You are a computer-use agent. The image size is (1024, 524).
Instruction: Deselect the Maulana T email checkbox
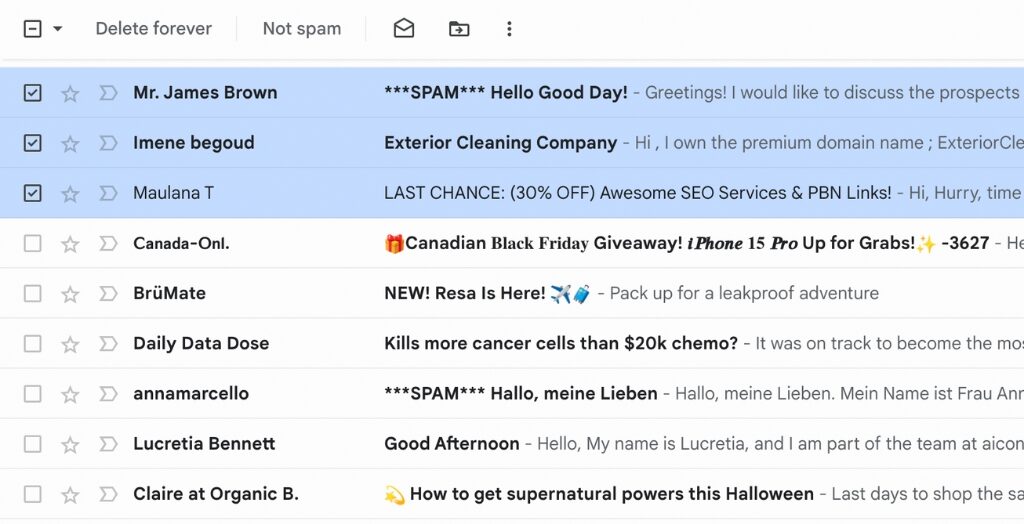tap(33, 193)
